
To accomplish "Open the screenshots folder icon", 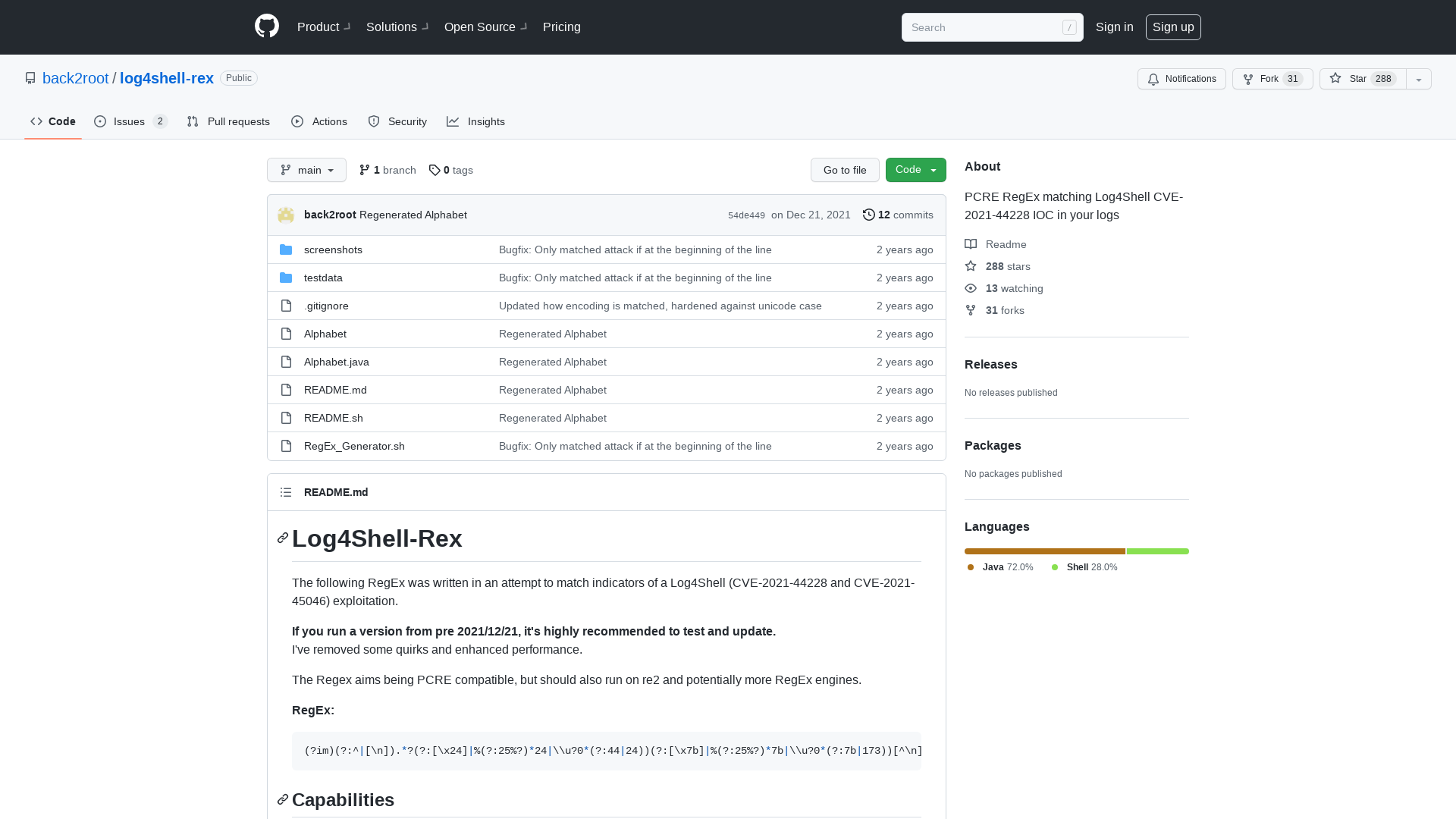I will click(286, 249).
